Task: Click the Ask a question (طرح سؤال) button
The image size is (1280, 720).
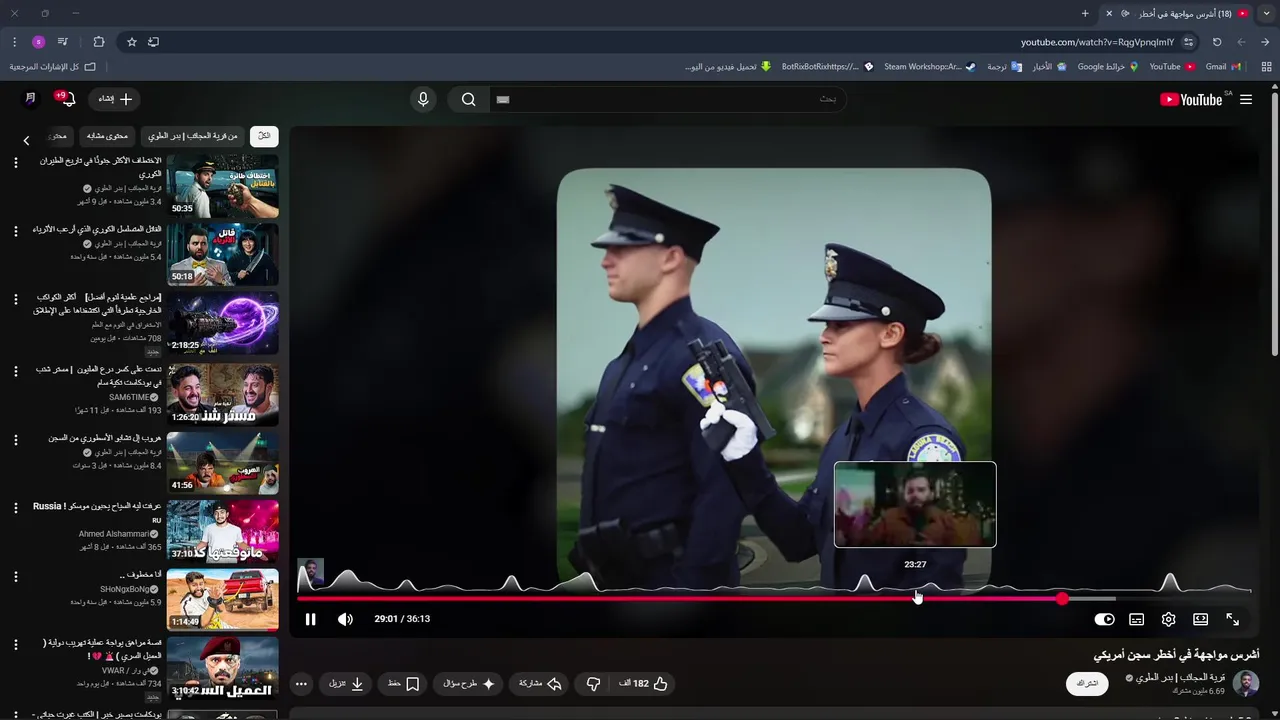Action: (469, 684)
